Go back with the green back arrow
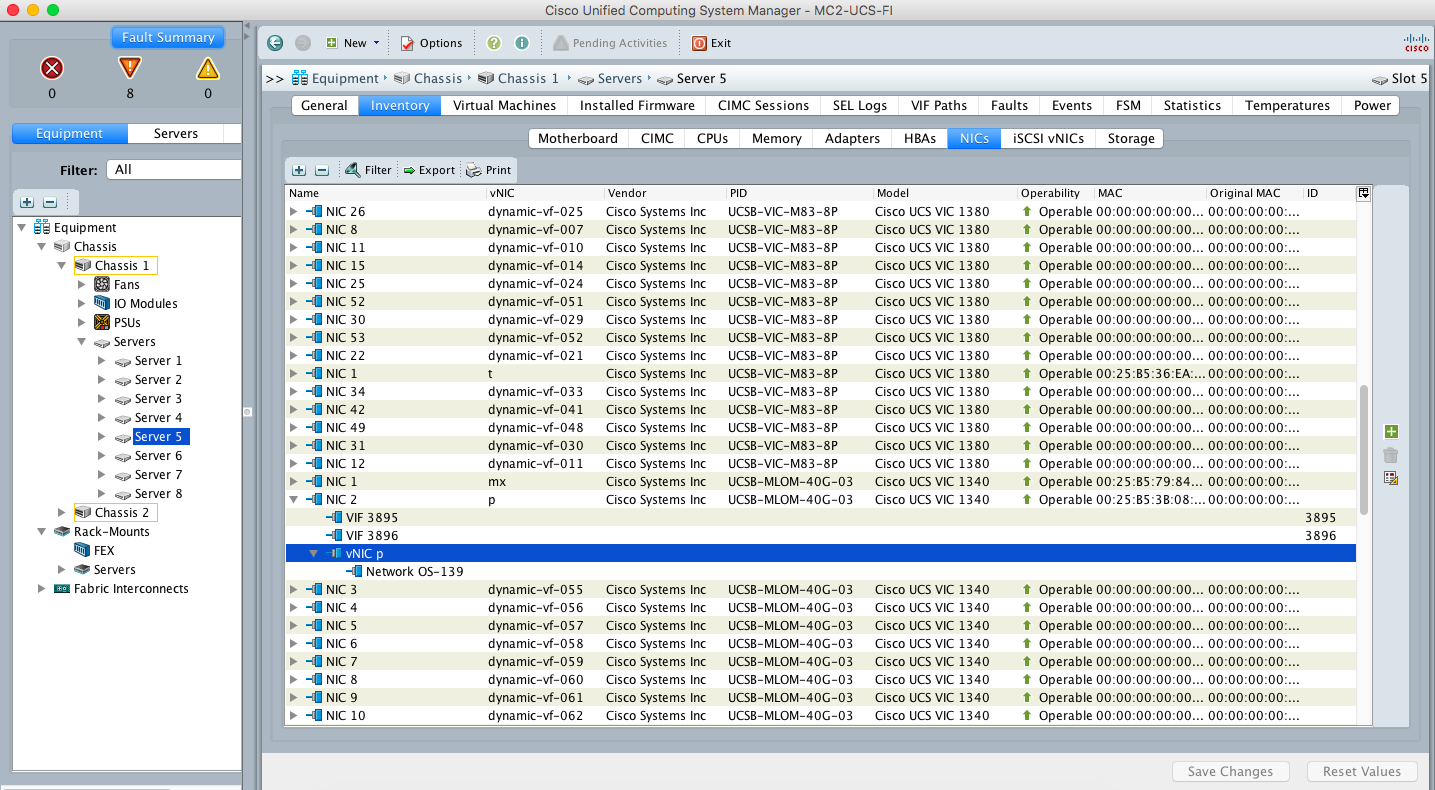The image size is (1435, 790). tap(275, 43)
